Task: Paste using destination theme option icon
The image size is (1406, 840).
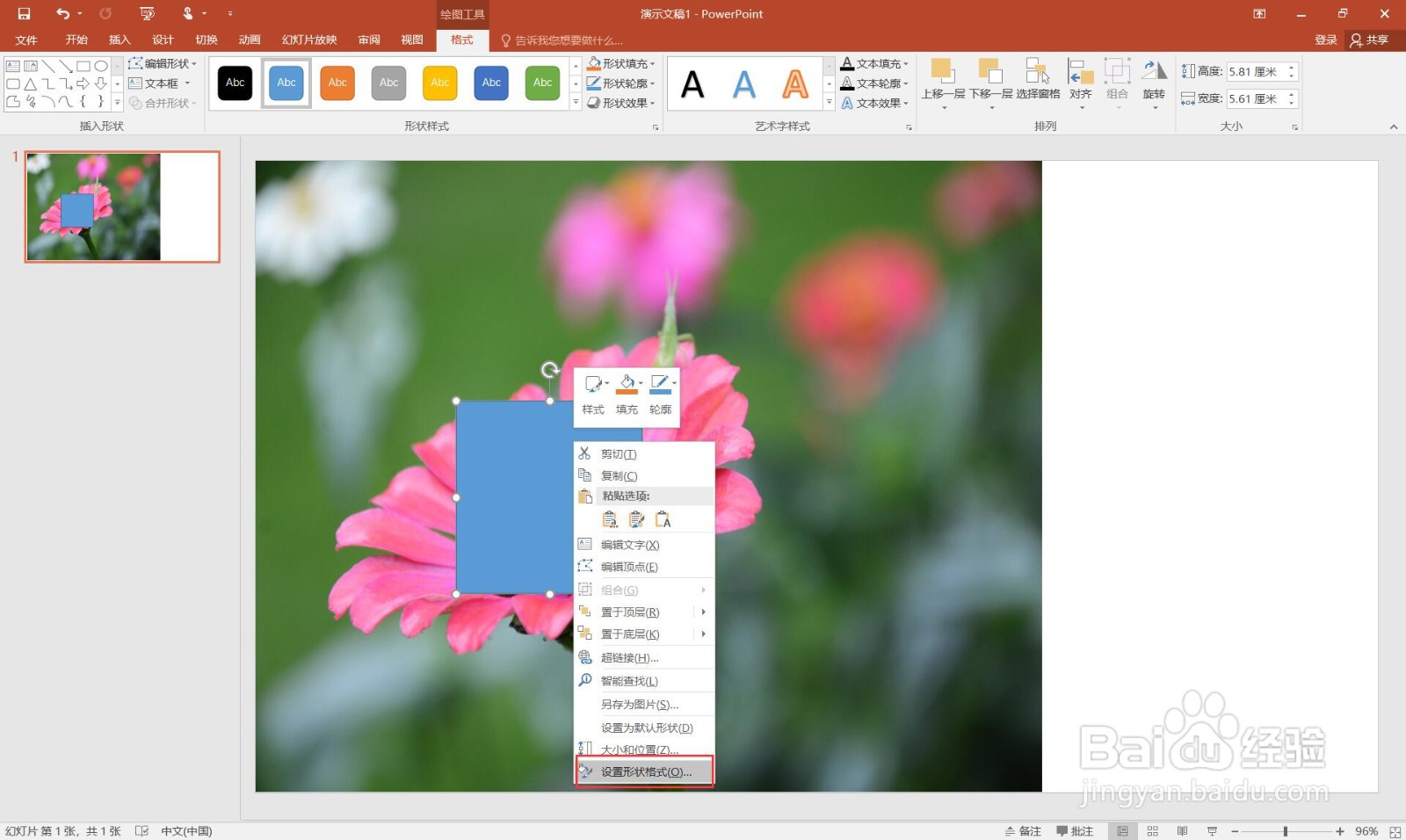Action: (610, 519)
